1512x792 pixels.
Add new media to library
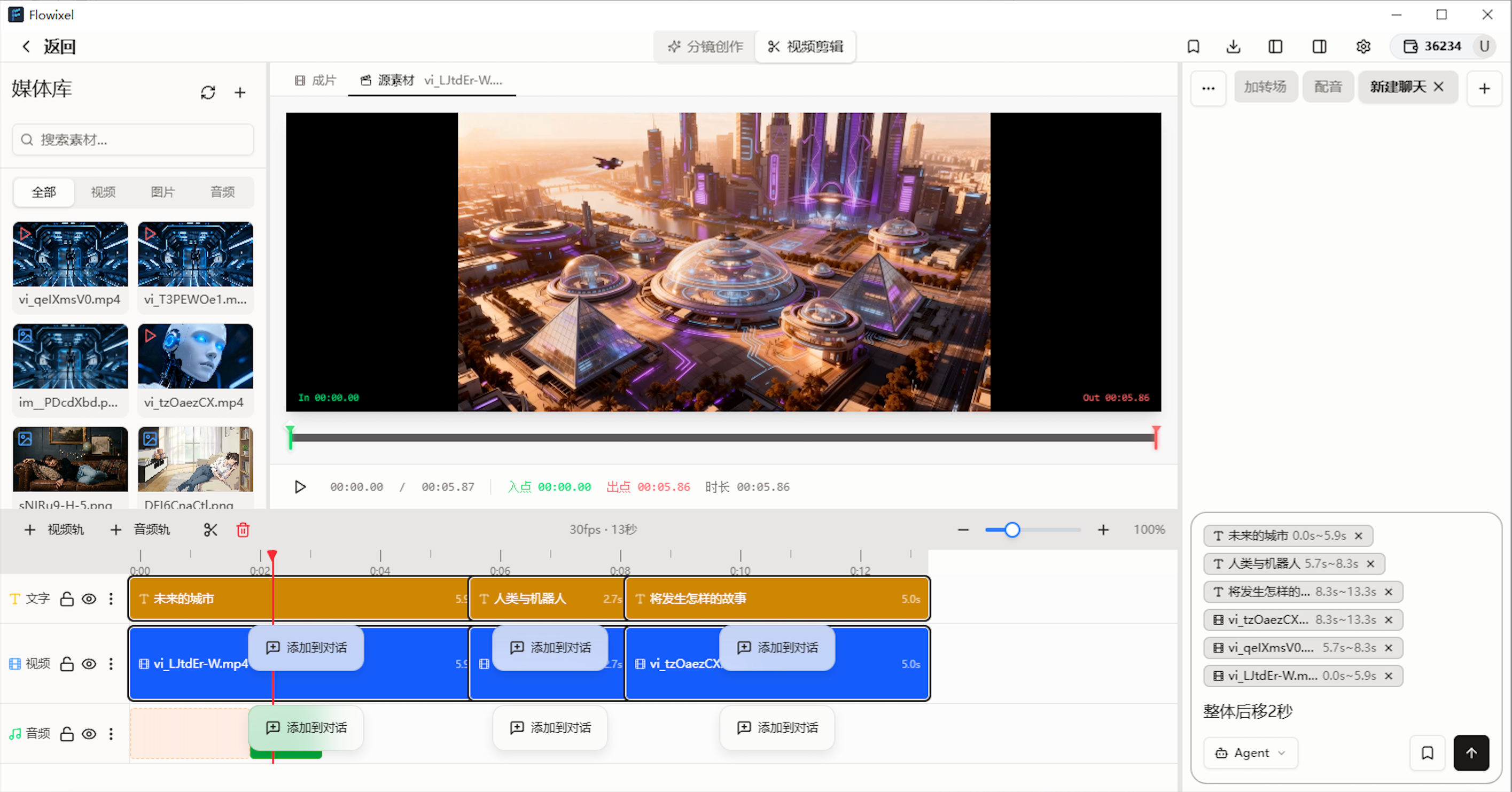pos(240,92)
